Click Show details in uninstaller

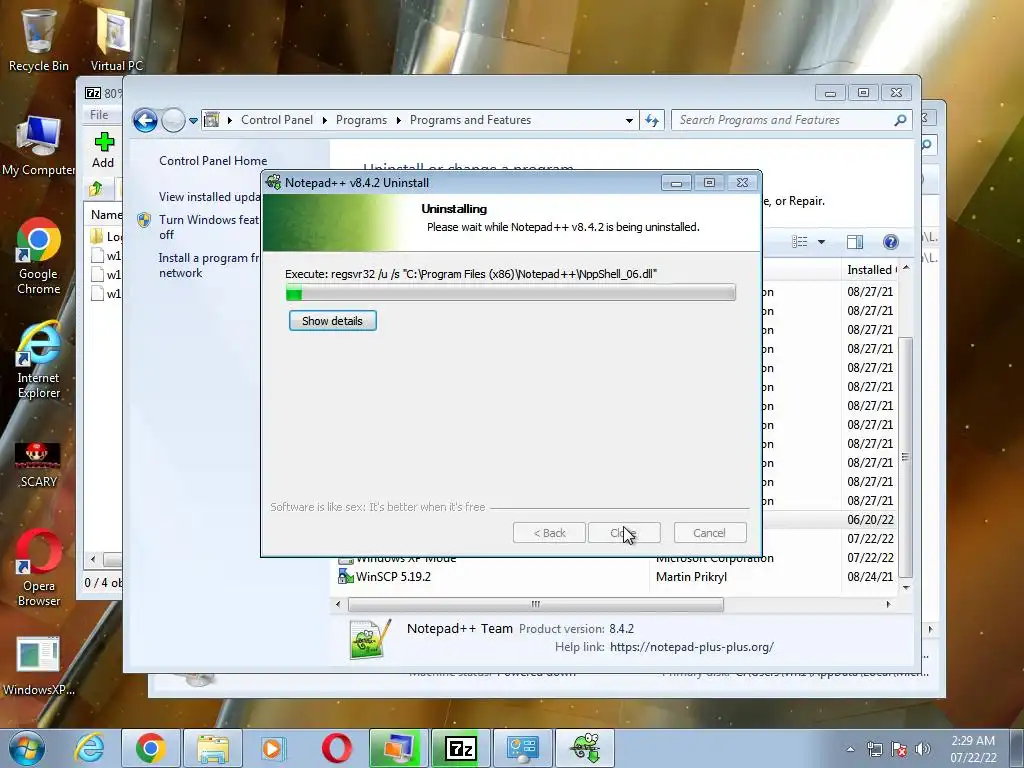(332, 321)
